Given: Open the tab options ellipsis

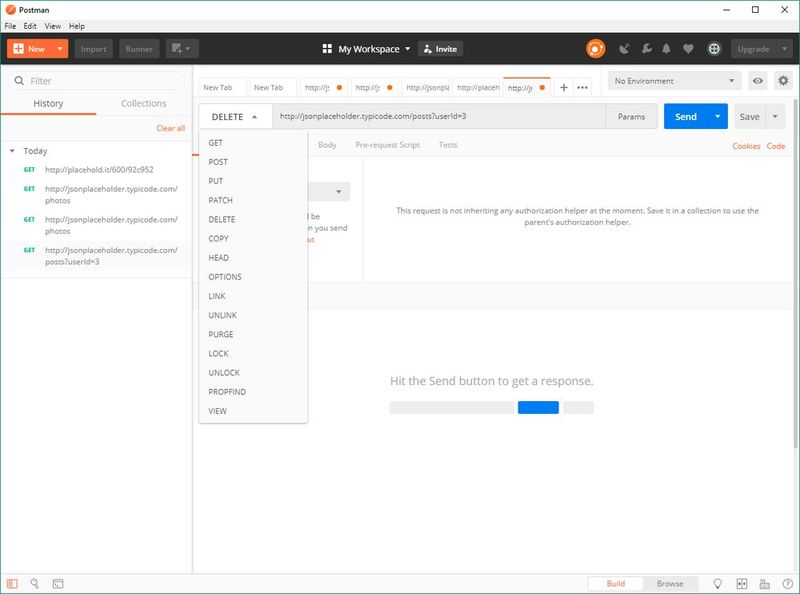Looking at the screenshot, I should (x=582, y=88).
